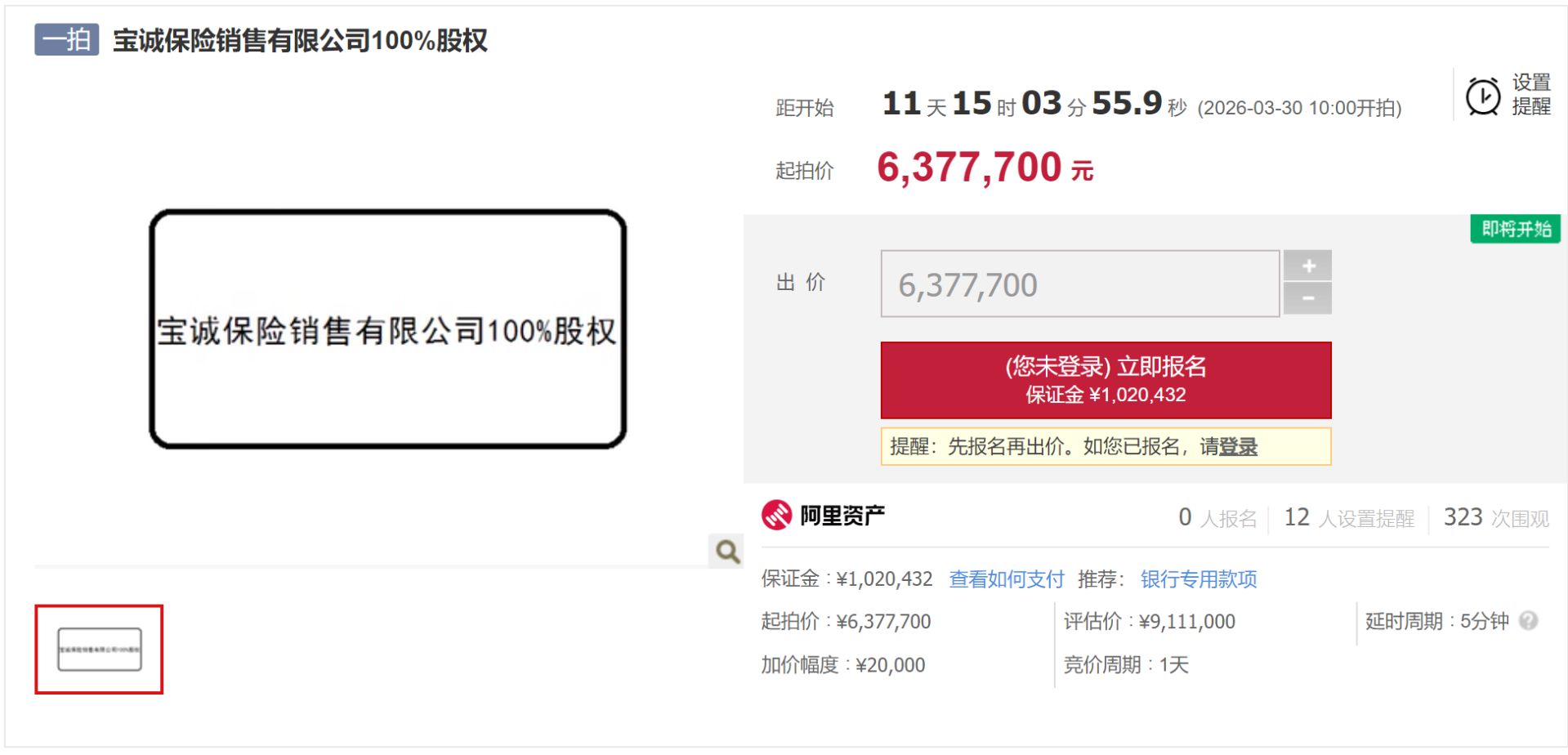Open the 银行专用款项 link

(x=1199, y=579)
